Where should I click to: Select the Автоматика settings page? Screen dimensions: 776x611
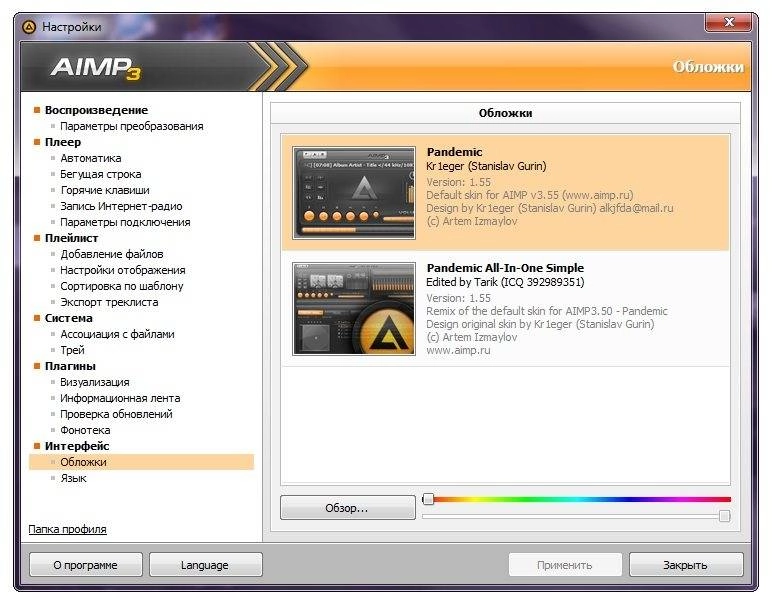coord(91,158)
